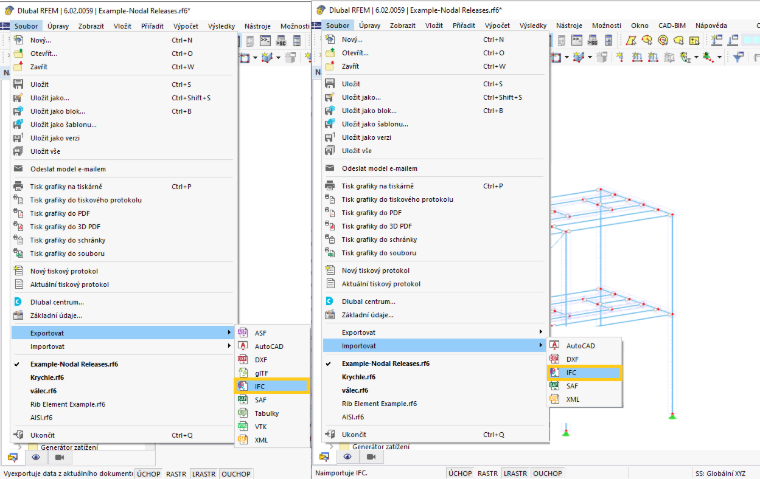Open navigator Data tab icon in left window
The width and height of the screenshot is (760, 479).
coord(13,457)
